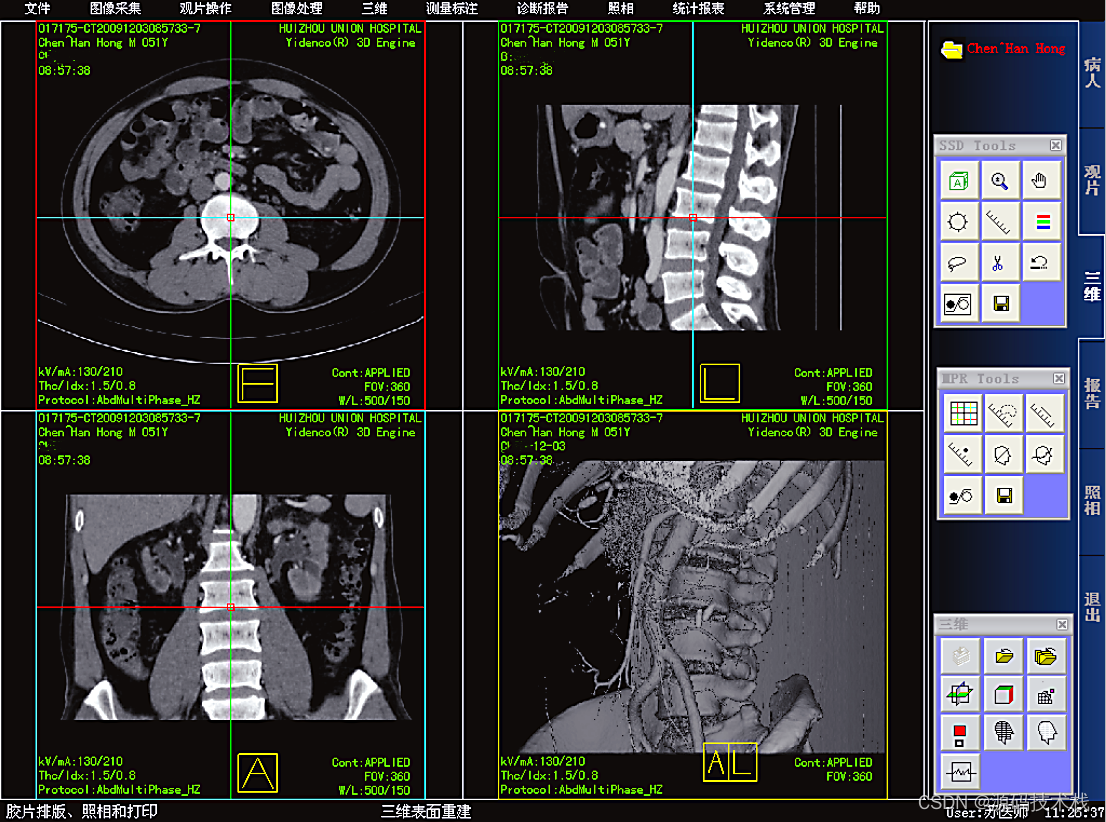Select the ruler with line tool in MPR Tools
This screenshot has height=822, width=1106.
click(x=1043, y=414)
